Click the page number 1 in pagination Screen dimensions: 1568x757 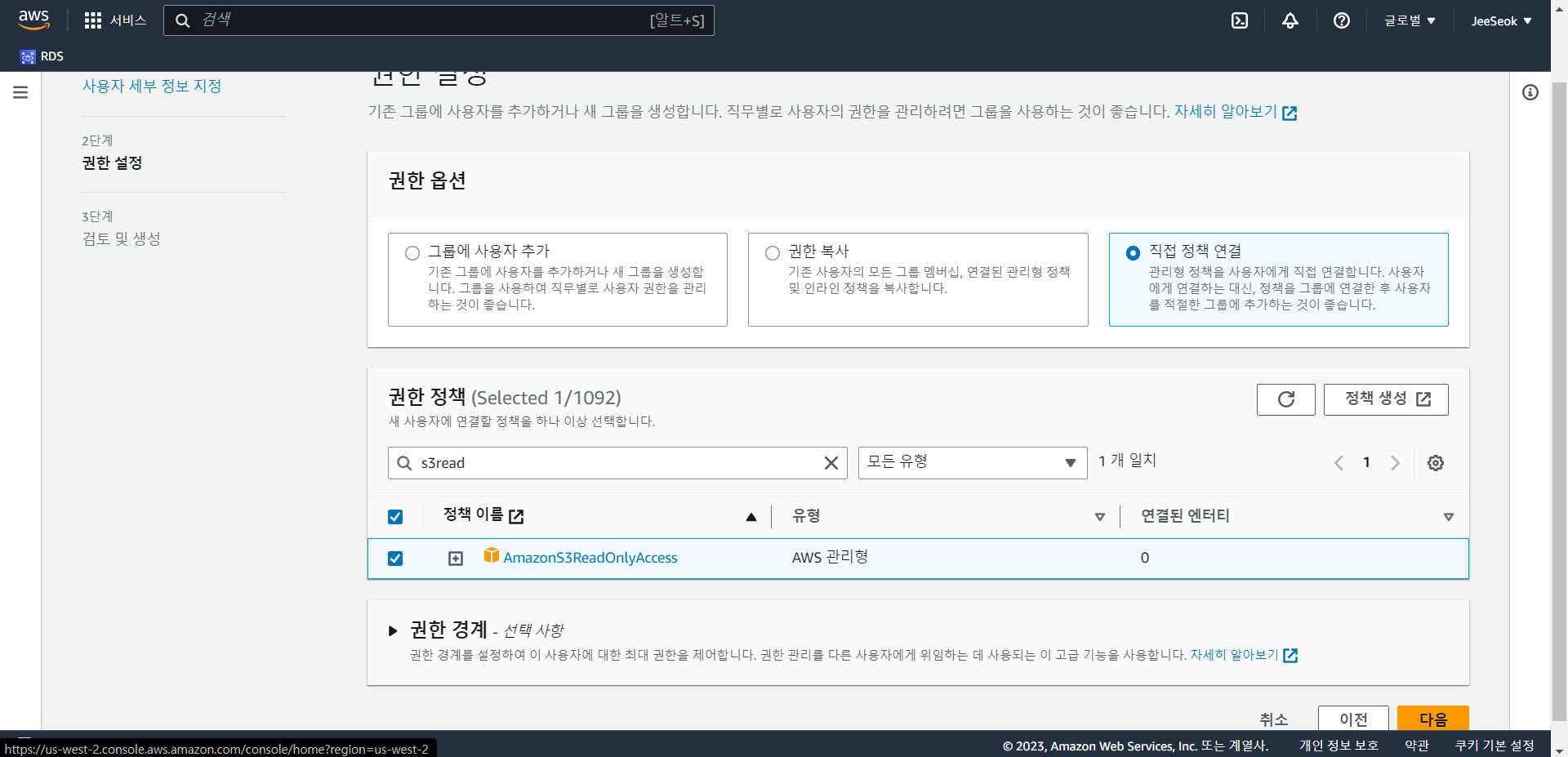[x=1366, y=463]
